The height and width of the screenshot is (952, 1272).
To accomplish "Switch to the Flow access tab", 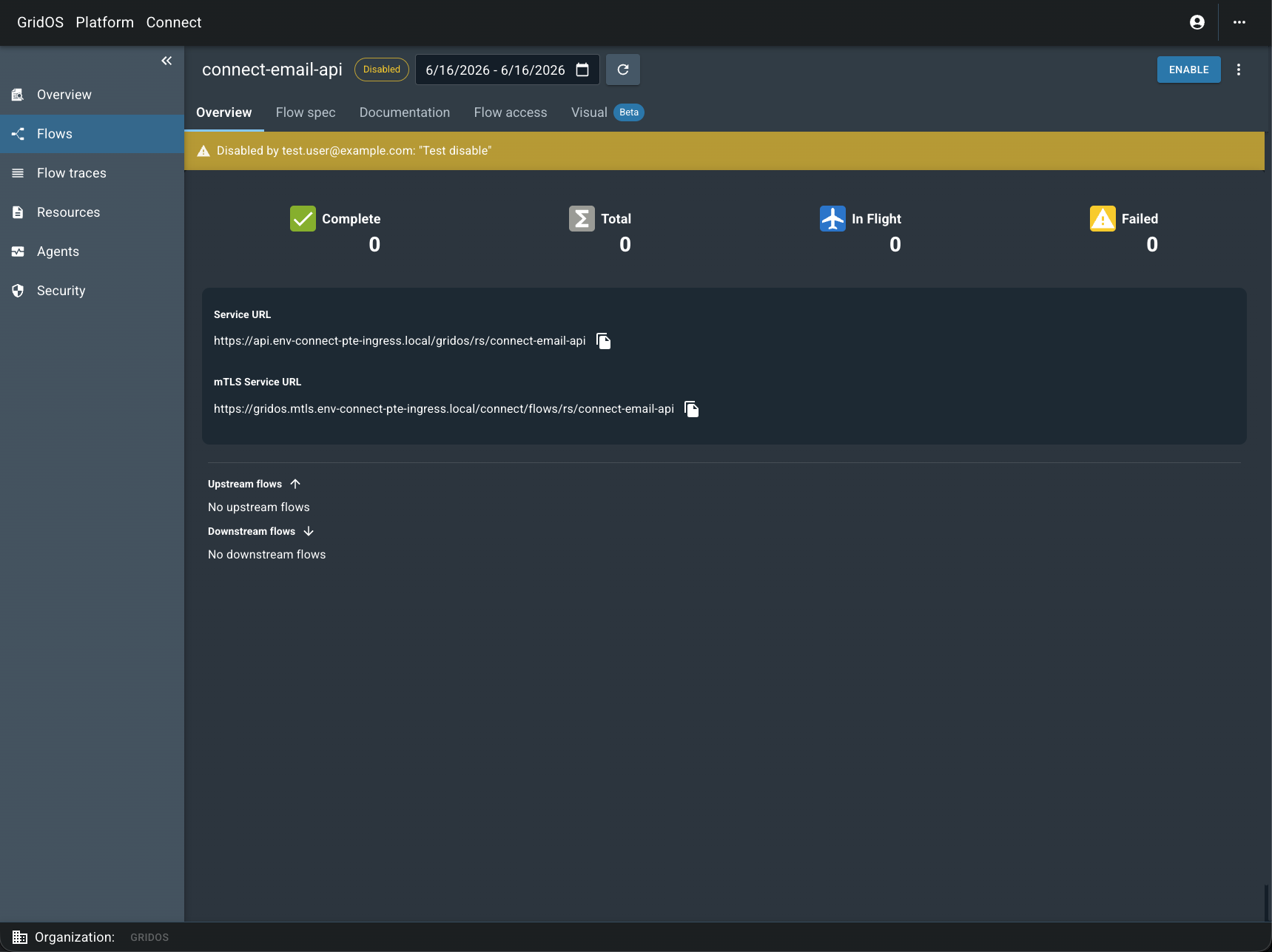I will 511,112.
